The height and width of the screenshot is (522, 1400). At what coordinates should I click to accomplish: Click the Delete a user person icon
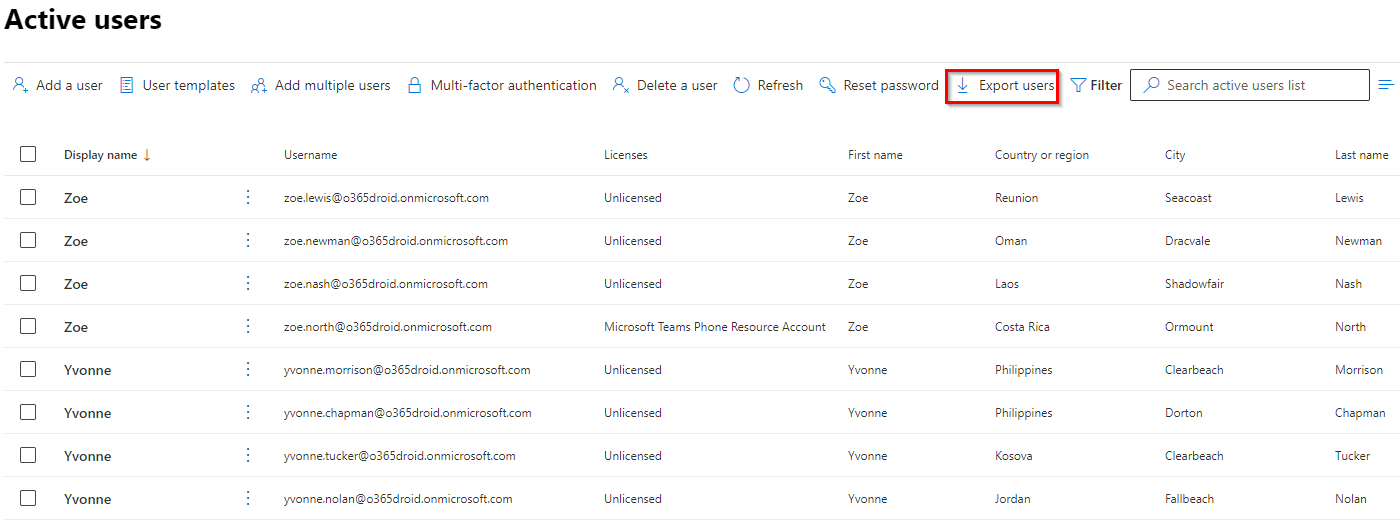(621, 85)
